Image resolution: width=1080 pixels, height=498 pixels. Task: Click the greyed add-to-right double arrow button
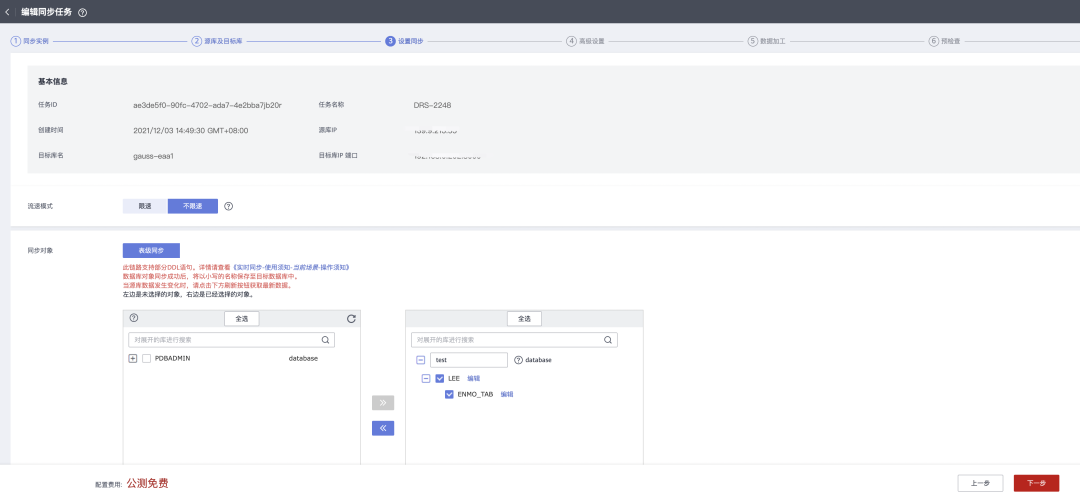click(383, 403)
